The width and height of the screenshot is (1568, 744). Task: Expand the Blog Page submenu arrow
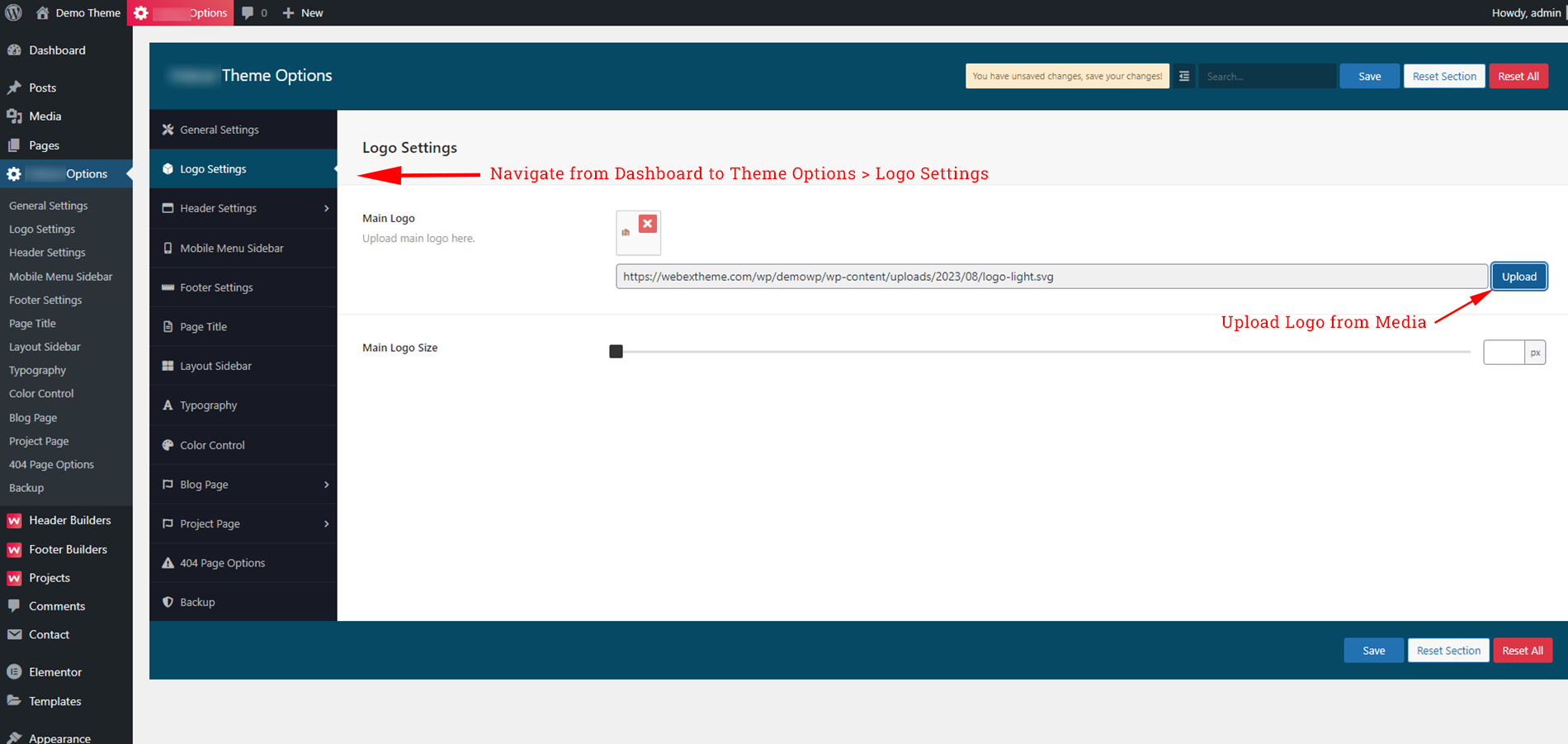327,484
